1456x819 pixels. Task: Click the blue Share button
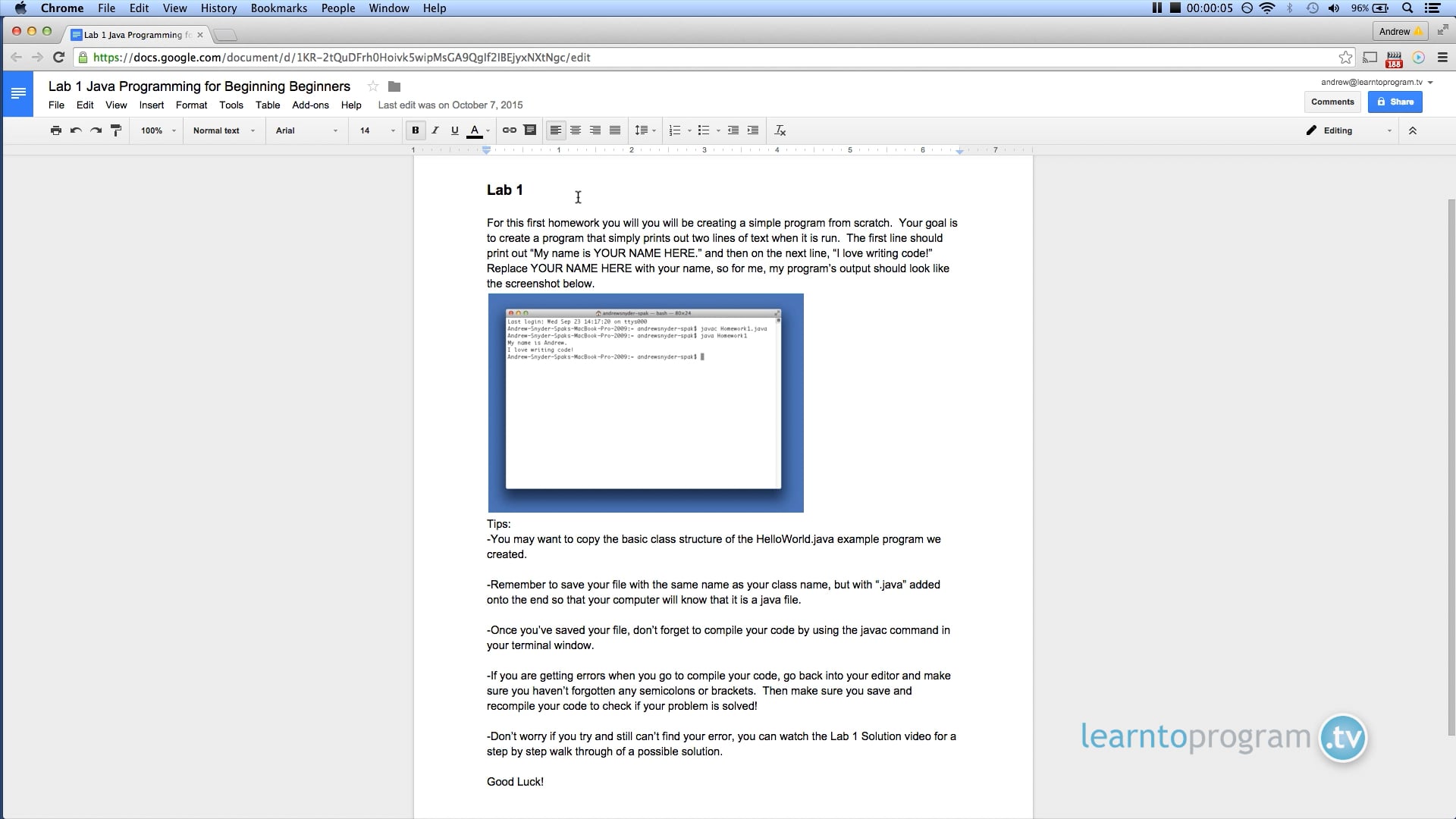[1395, 102]
